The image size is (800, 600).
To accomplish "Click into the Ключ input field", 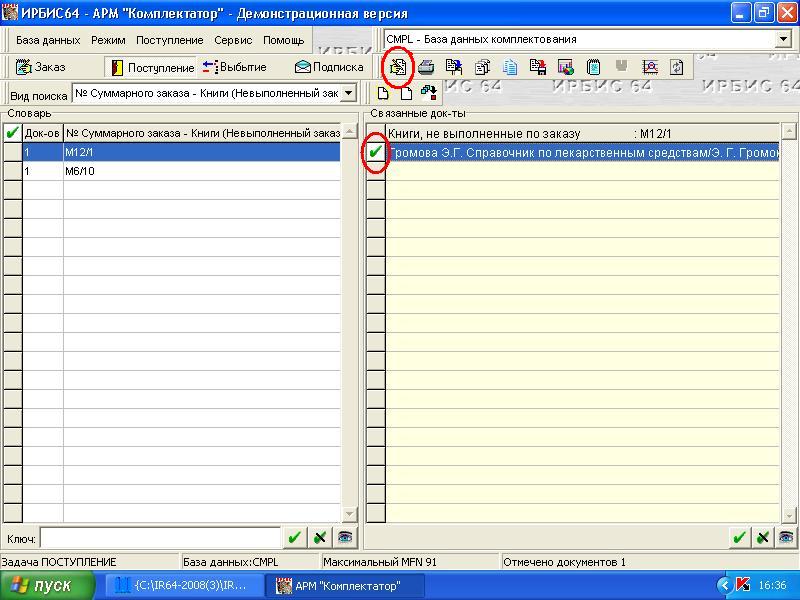I will coord(160,539).
